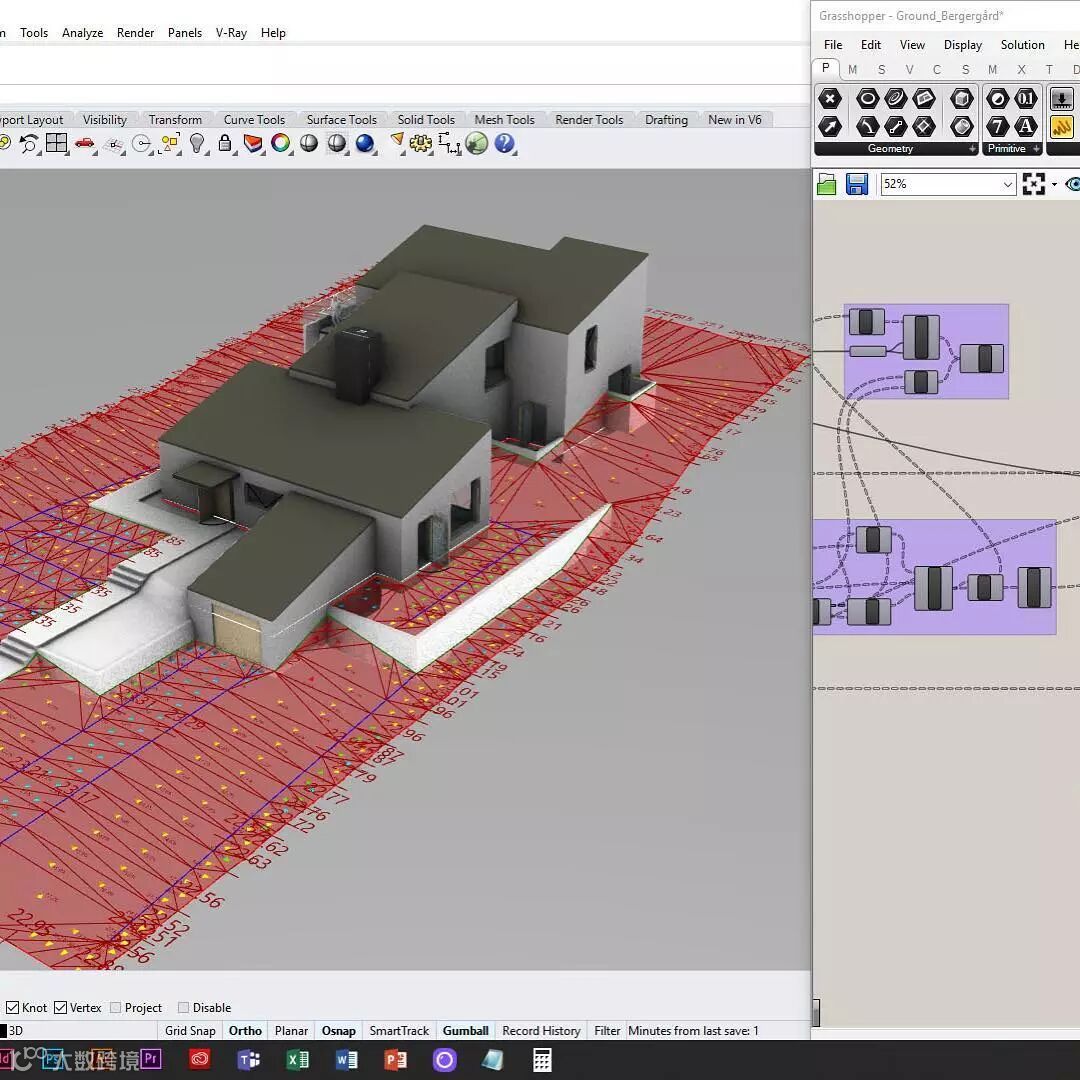1080x1080 pixels.
Task: Open Excel from the Windows taskbar
Action: point(298,1060)
